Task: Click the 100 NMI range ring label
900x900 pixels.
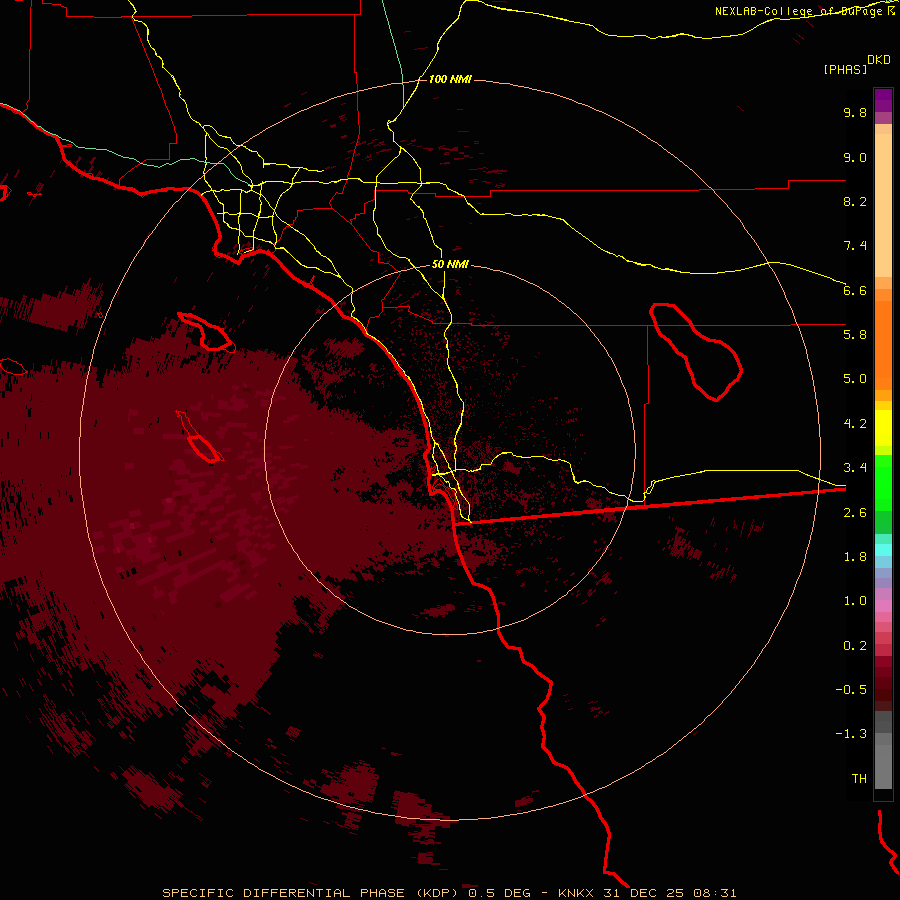Action: tap(450, 79)
